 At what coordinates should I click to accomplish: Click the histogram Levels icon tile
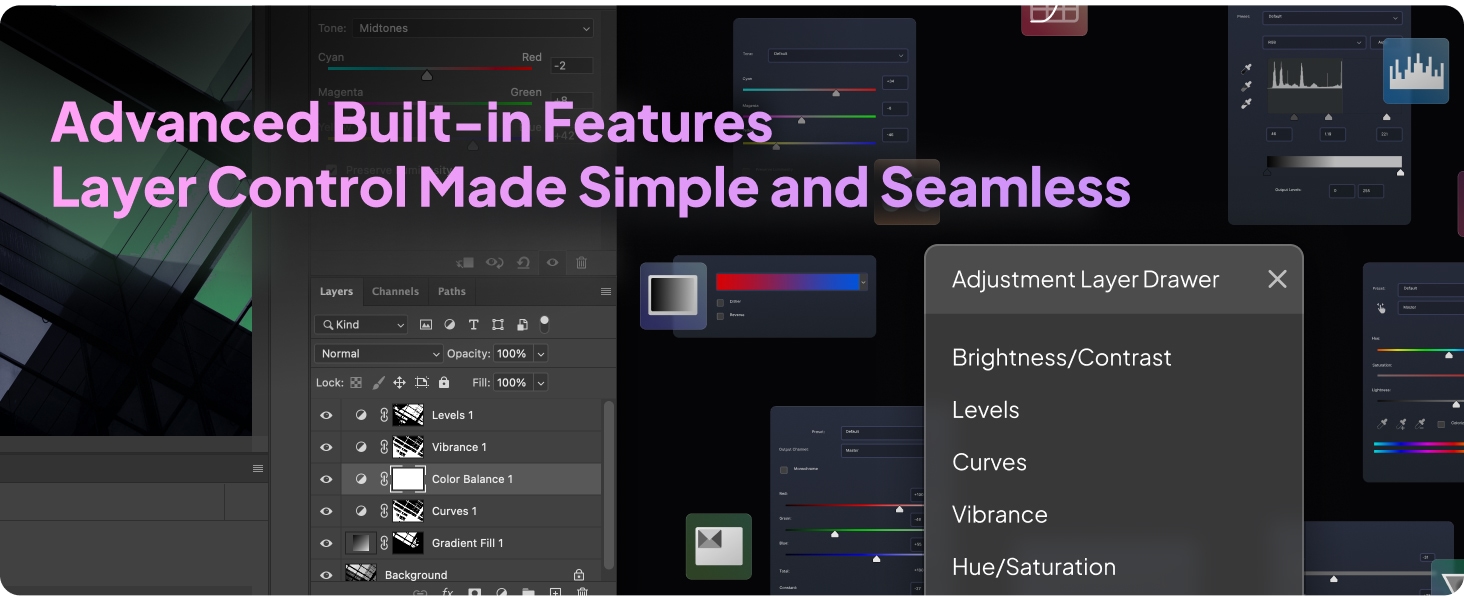pyautogui.click(x=1415, y=71)
